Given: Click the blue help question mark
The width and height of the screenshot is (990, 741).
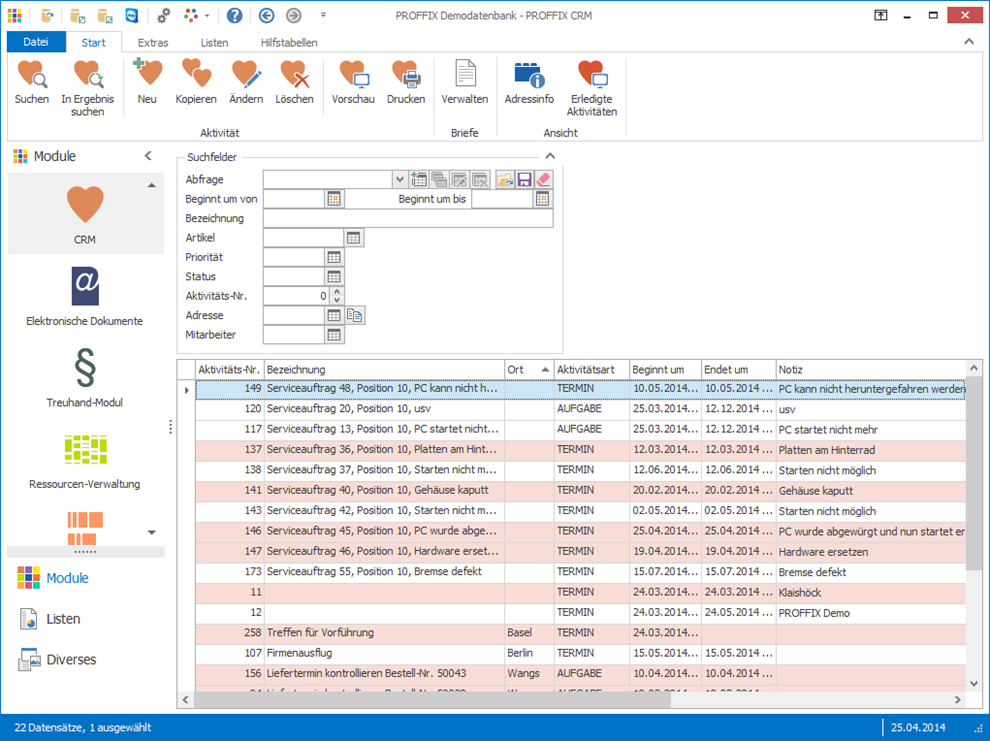Looking at the screenshot, I should [x=234, y=15].
